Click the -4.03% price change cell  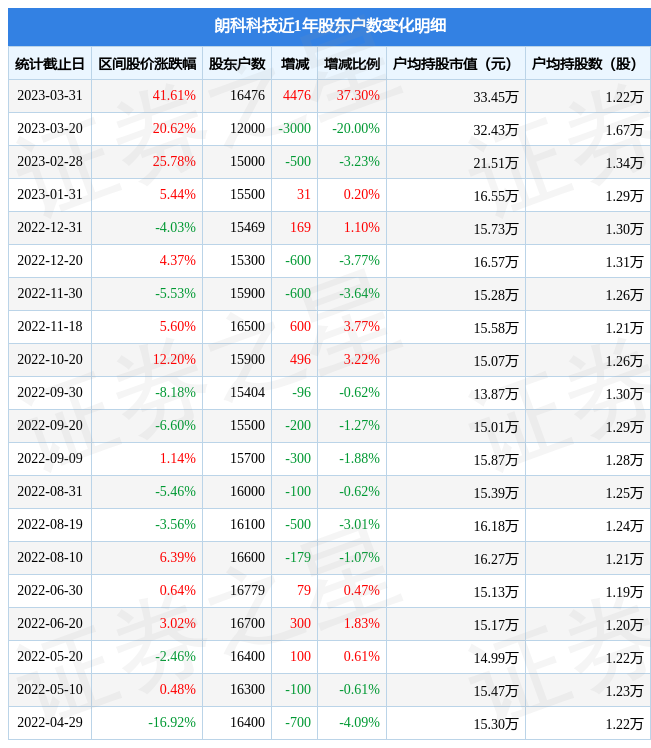[x=176, y=227]
